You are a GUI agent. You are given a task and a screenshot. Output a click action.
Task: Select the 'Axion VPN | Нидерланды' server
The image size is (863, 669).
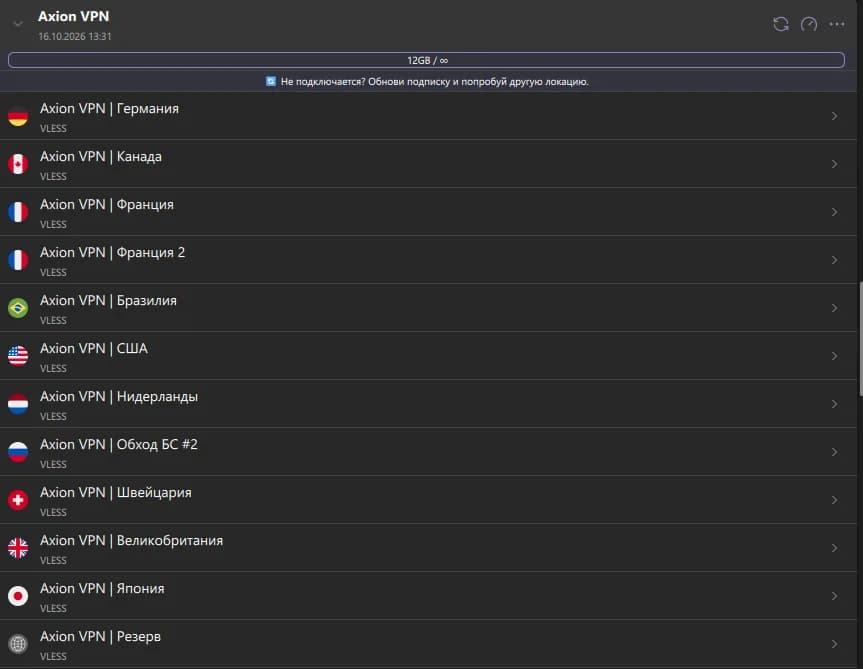pyautogui.click(x=428, y=404)
